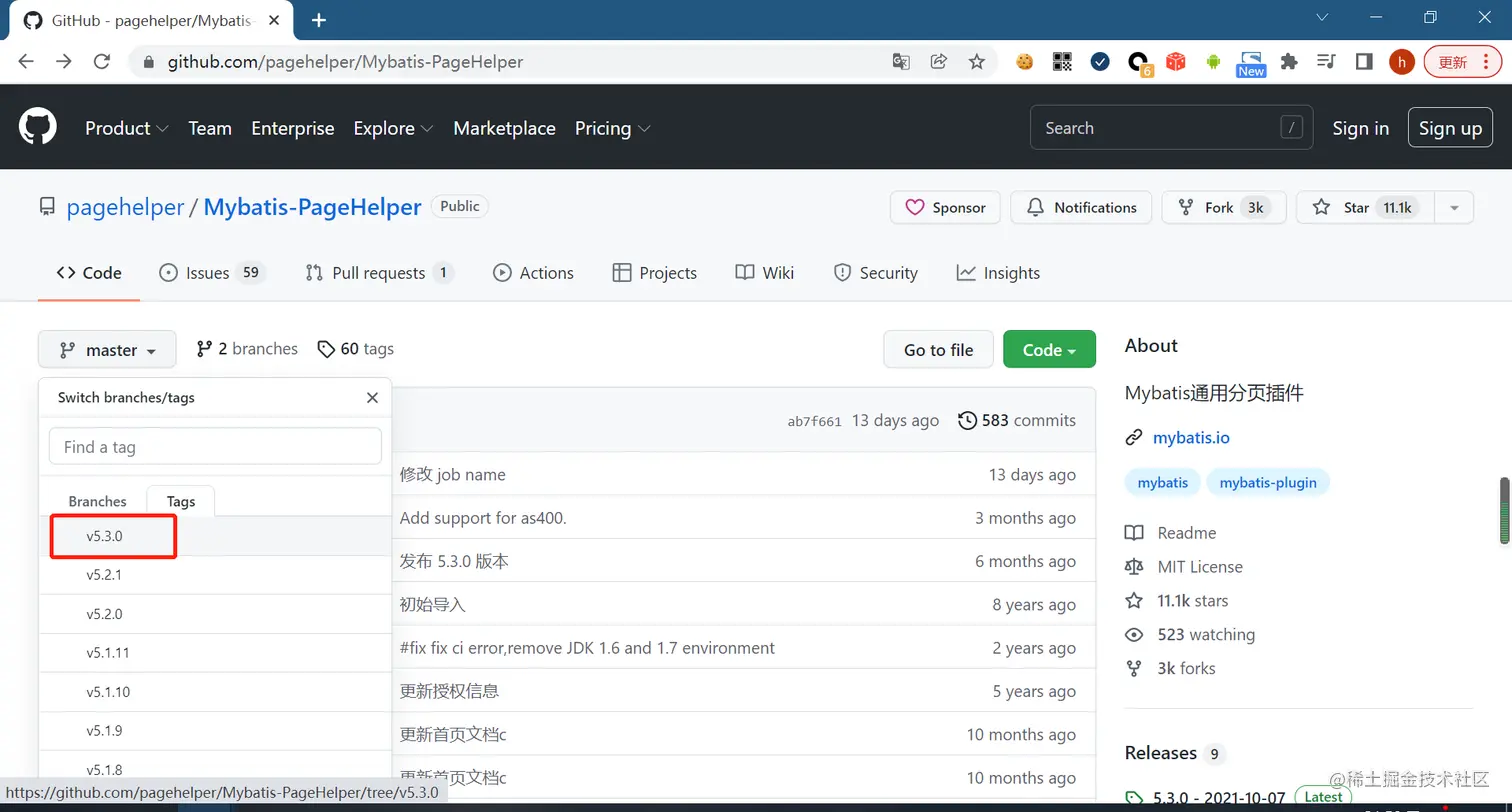1512x812 pixels.
Task: Click the mybatis-plugin topic badge
Action: (x=1268, y=482)
